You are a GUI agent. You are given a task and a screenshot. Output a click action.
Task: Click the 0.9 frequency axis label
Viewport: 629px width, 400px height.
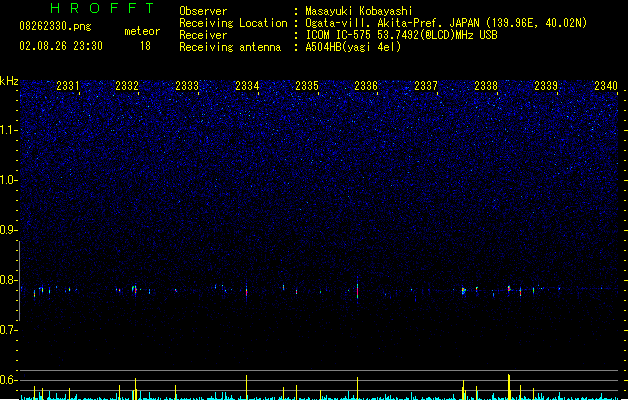click(8, 230)
